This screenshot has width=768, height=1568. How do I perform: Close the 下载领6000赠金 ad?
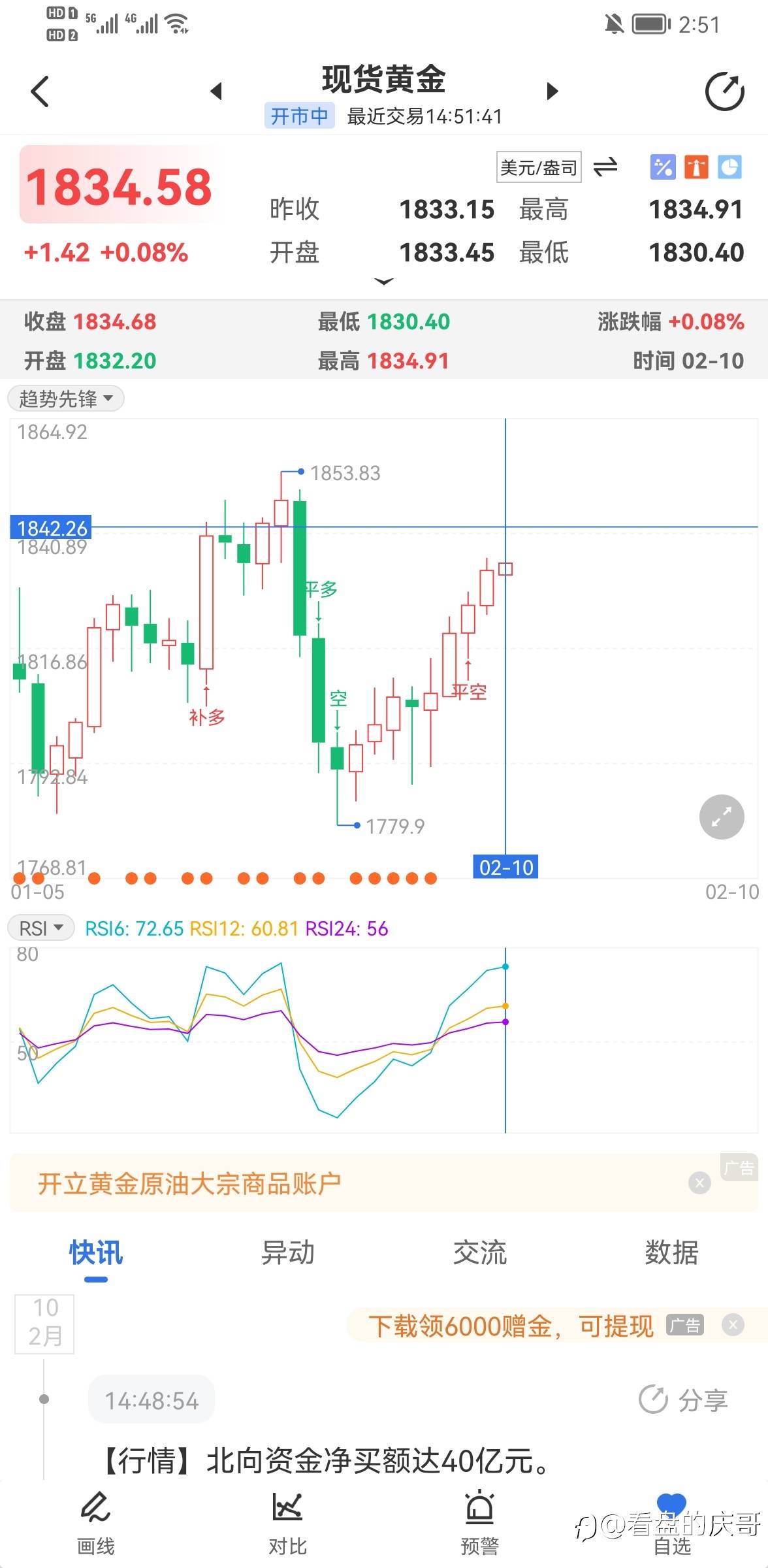733,1325
